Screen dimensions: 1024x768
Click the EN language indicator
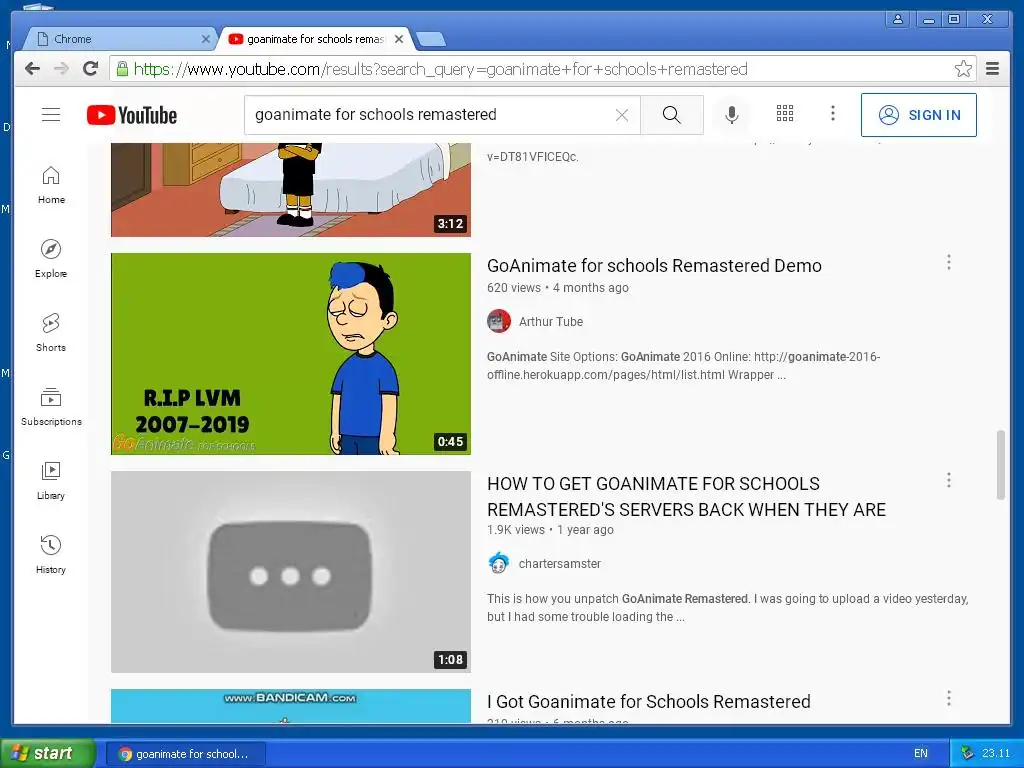(921, 754)
